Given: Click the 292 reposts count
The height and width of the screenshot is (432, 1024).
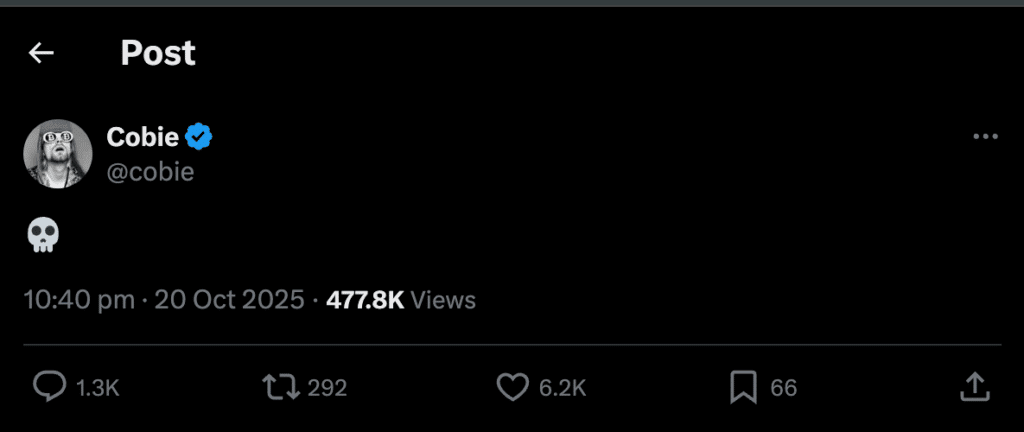Looking at the screenshot, I should coord(327,388).
